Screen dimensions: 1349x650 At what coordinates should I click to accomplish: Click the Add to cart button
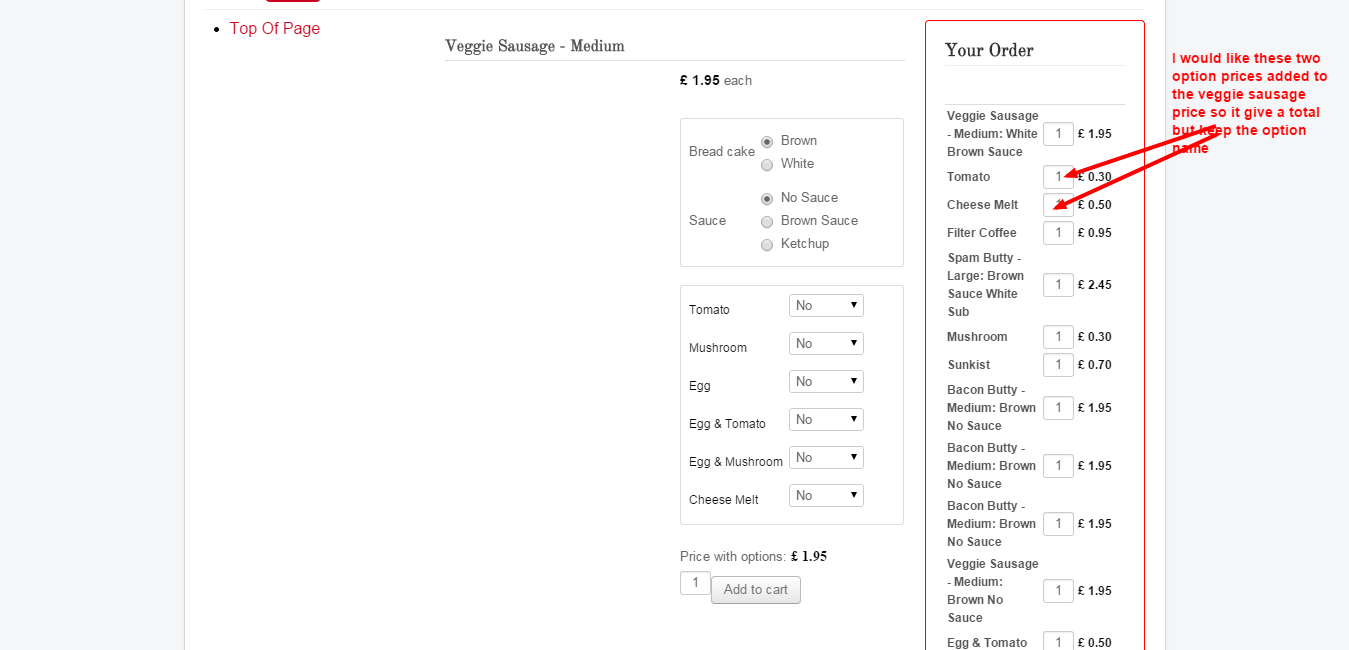(x=755, y=590)
